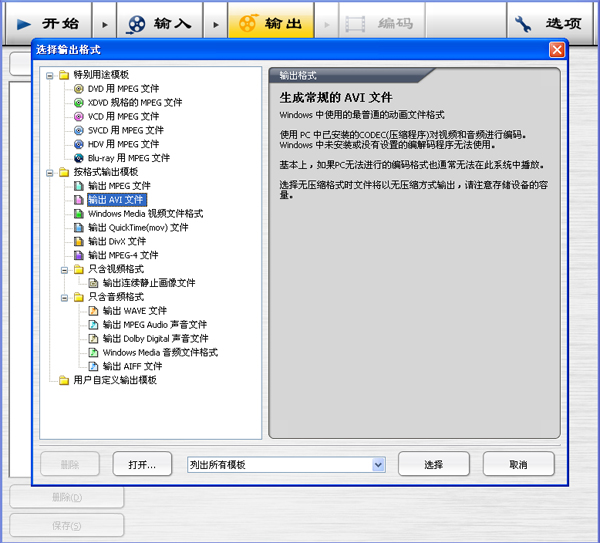Select Blu-ray 用 MPEG 文件 template
The image size is (600, 543).
[129, 158]
